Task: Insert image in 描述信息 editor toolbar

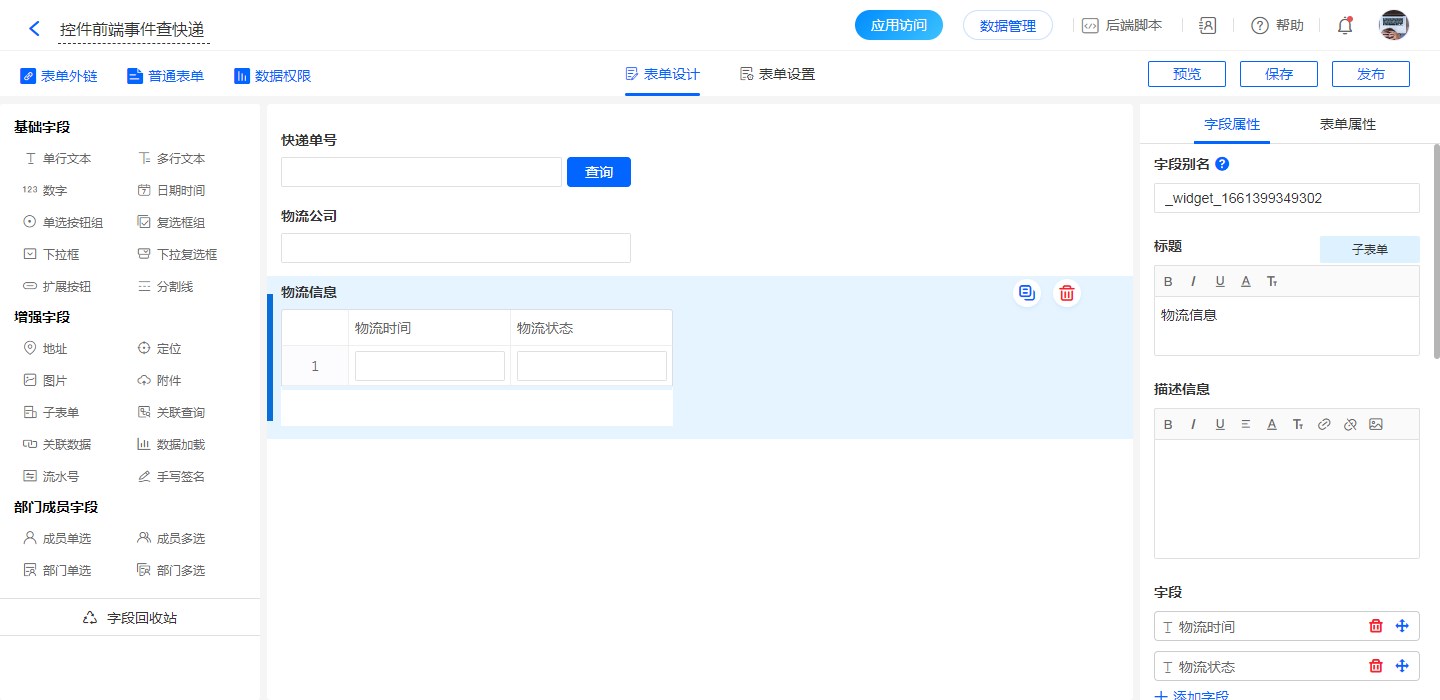Action: click(x=1376, y=424)
